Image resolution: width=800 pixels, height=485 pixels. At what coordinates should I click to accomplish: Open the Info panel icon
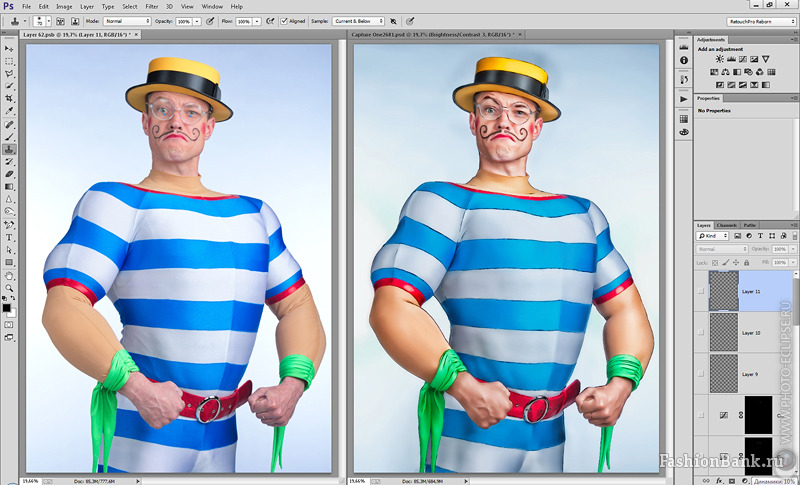[x=684, y=60]
